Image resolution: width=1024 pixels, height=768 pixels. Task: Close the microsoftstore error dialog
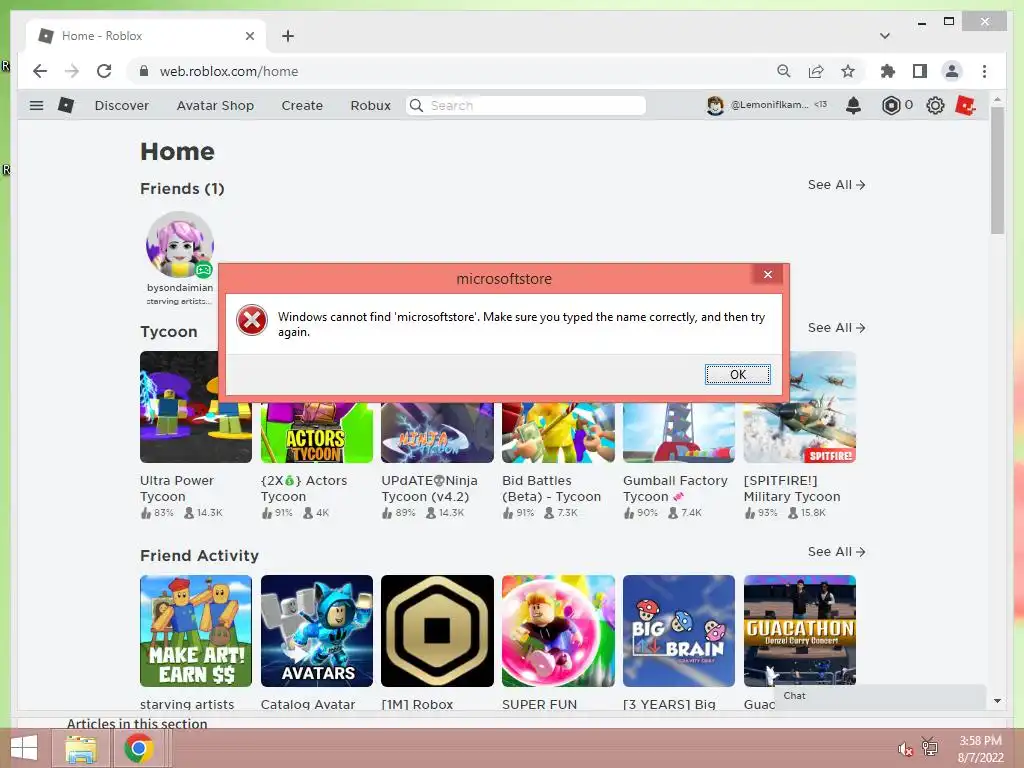(x=768, y=274)
